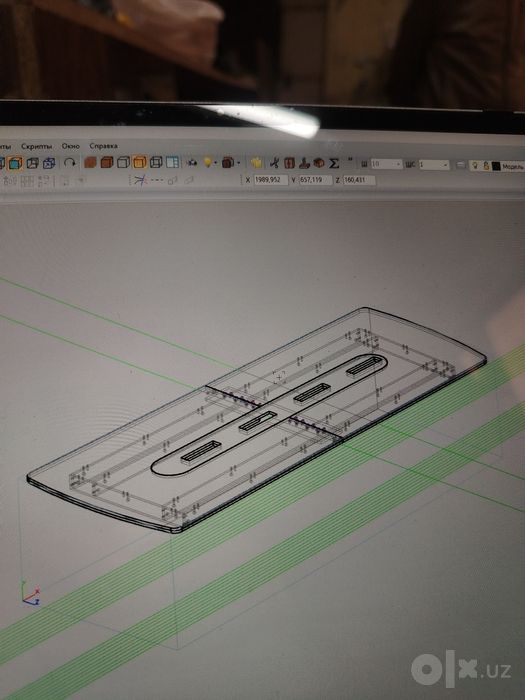Click the wireframe cube with side face icon
This screenshot has height=700, width=525.
[32, 163]
